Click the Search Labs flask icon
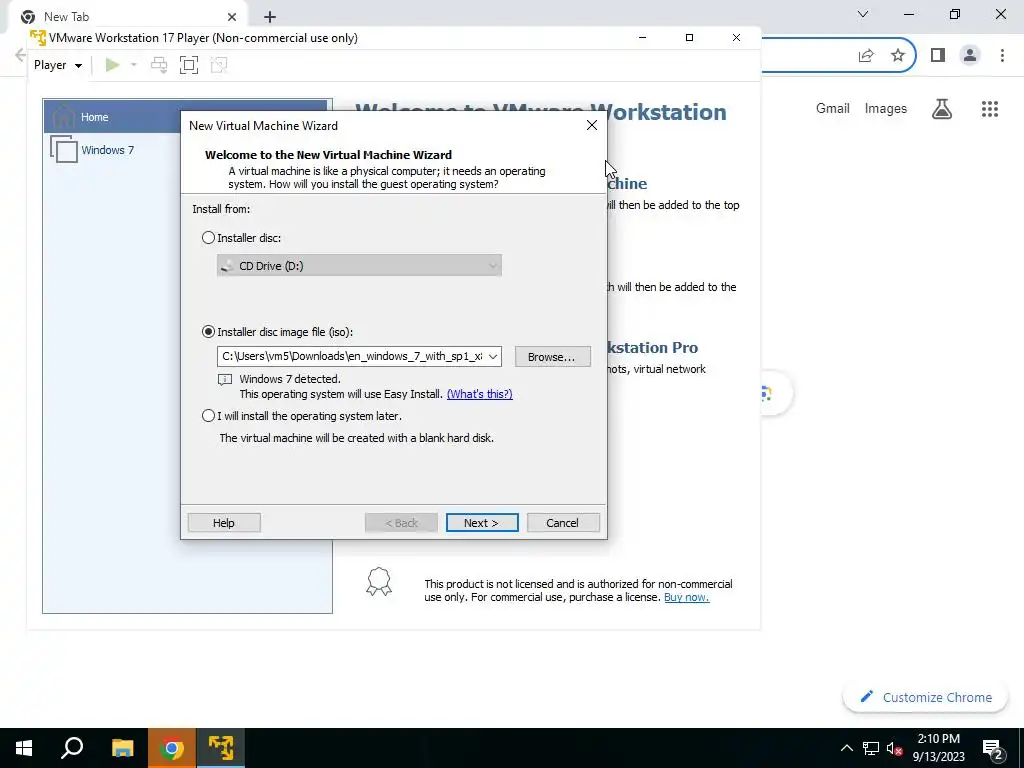Screen dimensions: 1024x768 pos(942,108)
